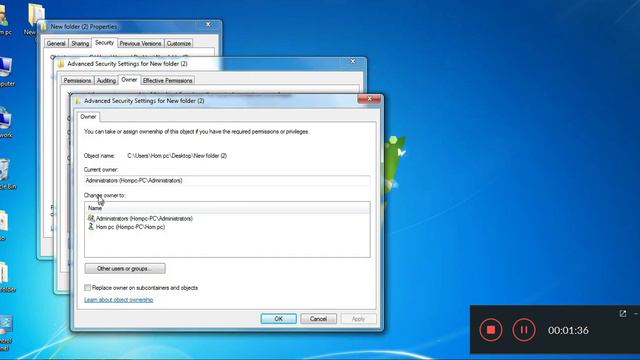Open Owner tab in back Advanced Security window
This screenshot has width=640, height=360.
tap(129, 80)
